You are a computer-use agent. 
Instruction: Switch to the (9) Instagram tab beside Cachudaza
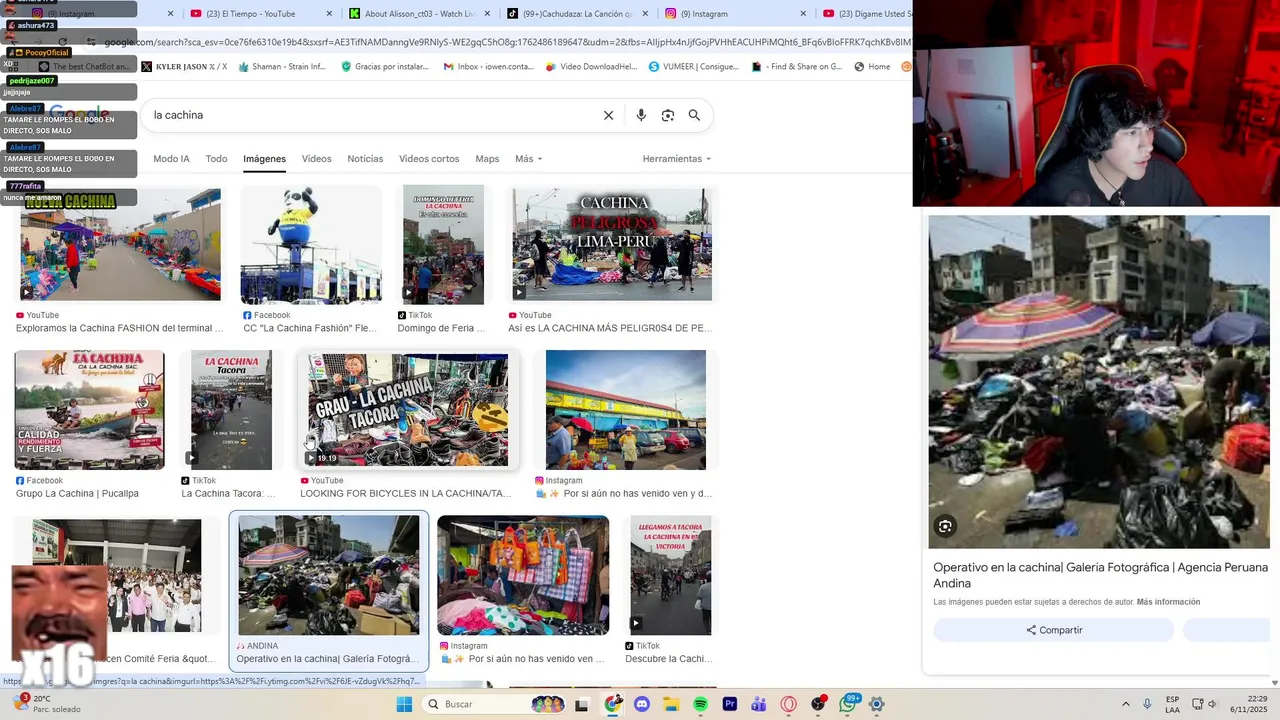tap(735, 14)
